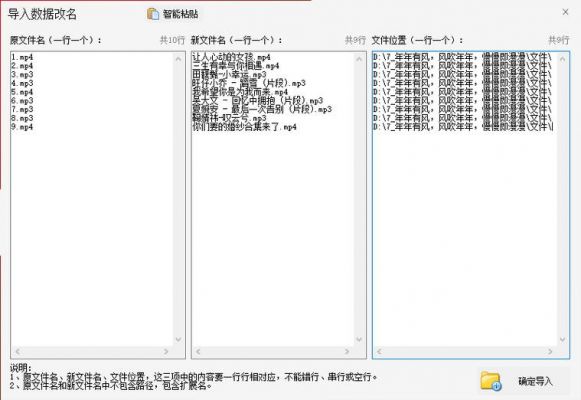The height and width of the screenshot is (400, 581).
Task: Click left arrow of 文件位置 horizontal scrollbar
Action: tap(379, 351)
